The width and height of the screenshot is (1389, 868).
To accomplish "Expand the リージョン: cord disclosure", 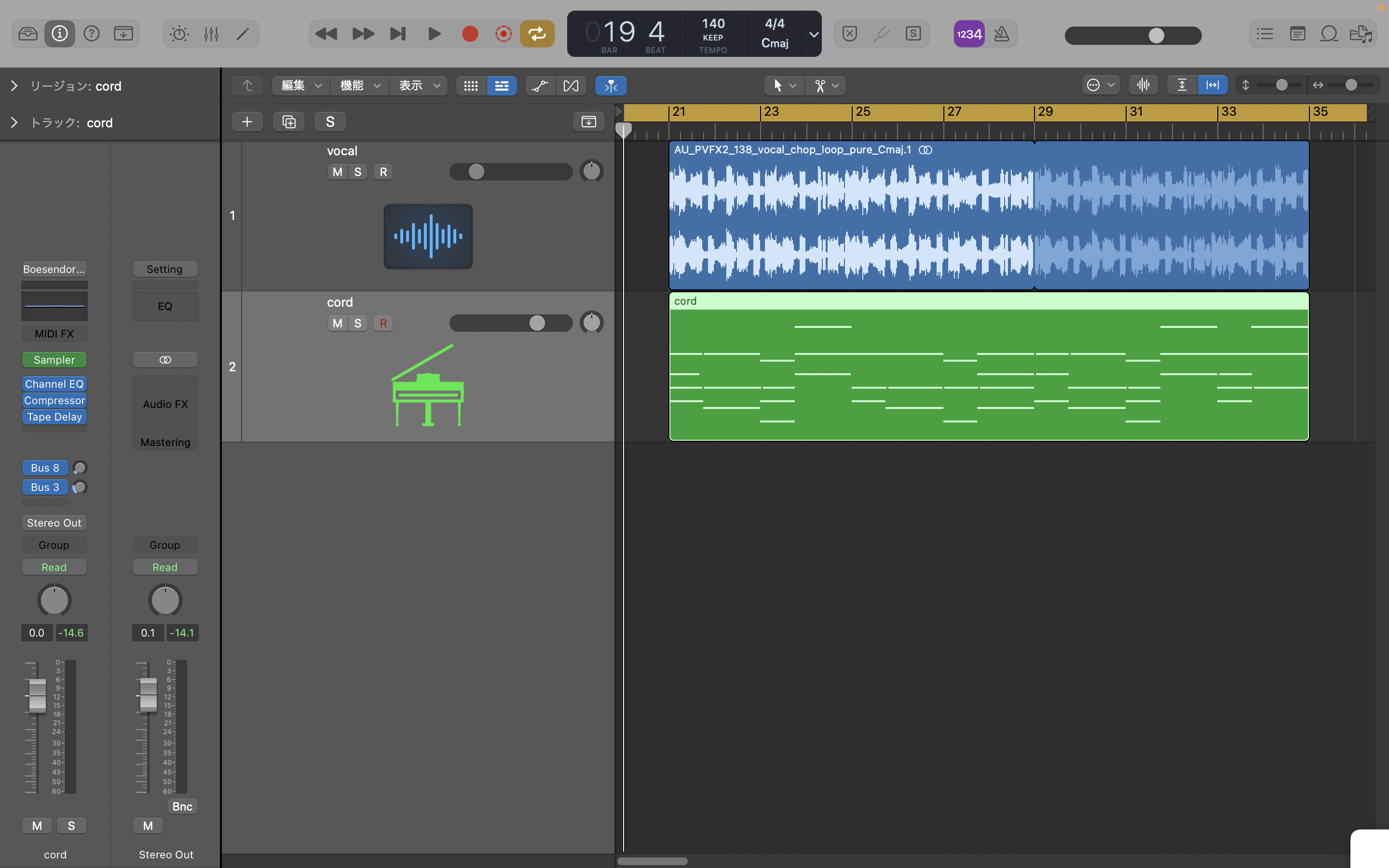I will click(14, 86).
